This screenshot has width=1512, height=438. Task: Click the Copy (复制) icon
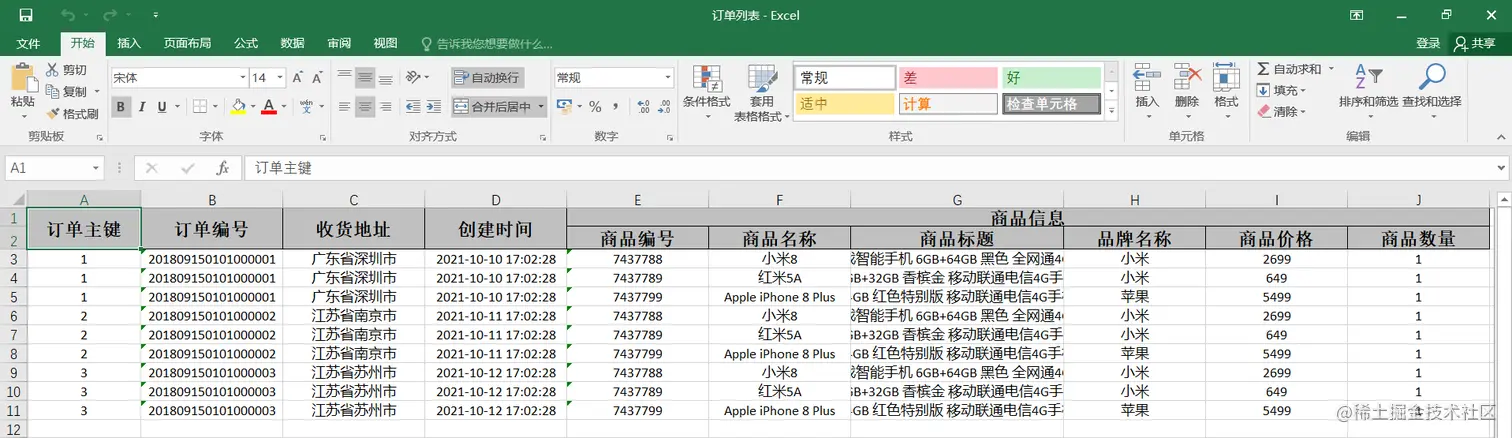(52, 91)
